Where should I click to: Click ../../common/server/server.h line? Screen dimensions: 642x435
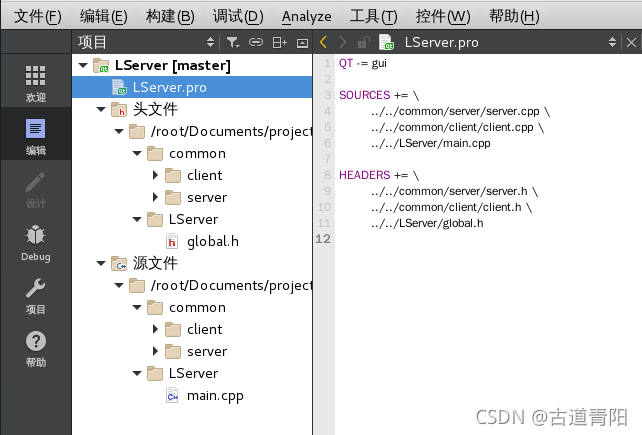(x=449, y=191)
